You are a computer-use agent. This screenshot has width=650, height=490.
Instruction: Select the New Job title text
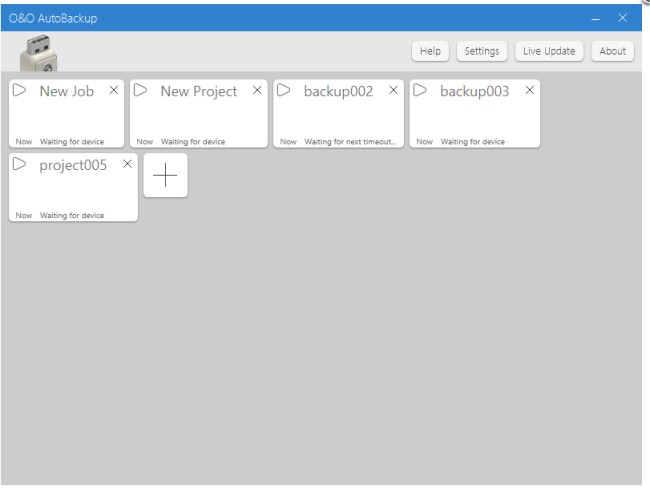pyautogui.click(x=67, y=91)
